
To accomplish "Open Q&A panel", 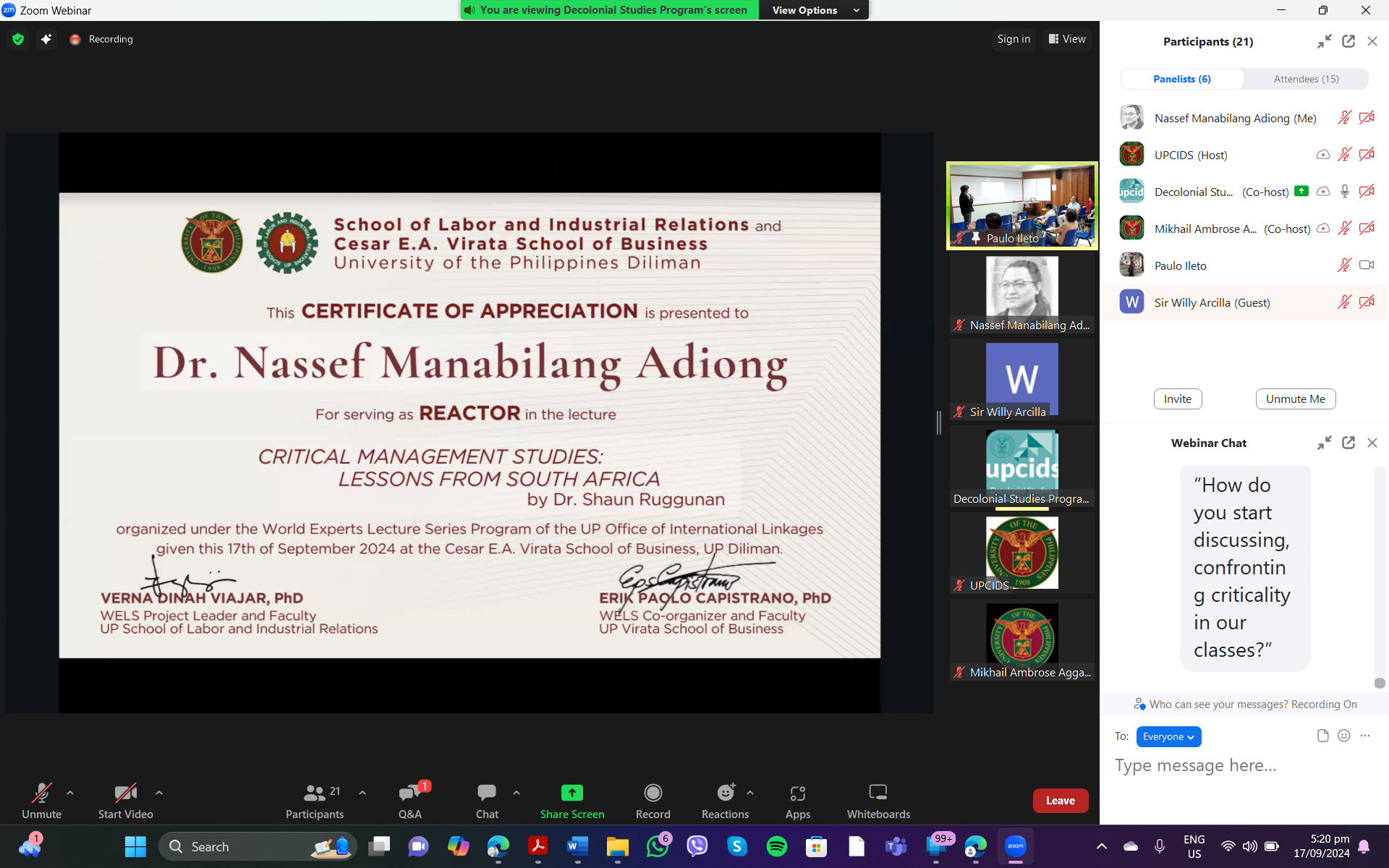I will coord(409,800).
